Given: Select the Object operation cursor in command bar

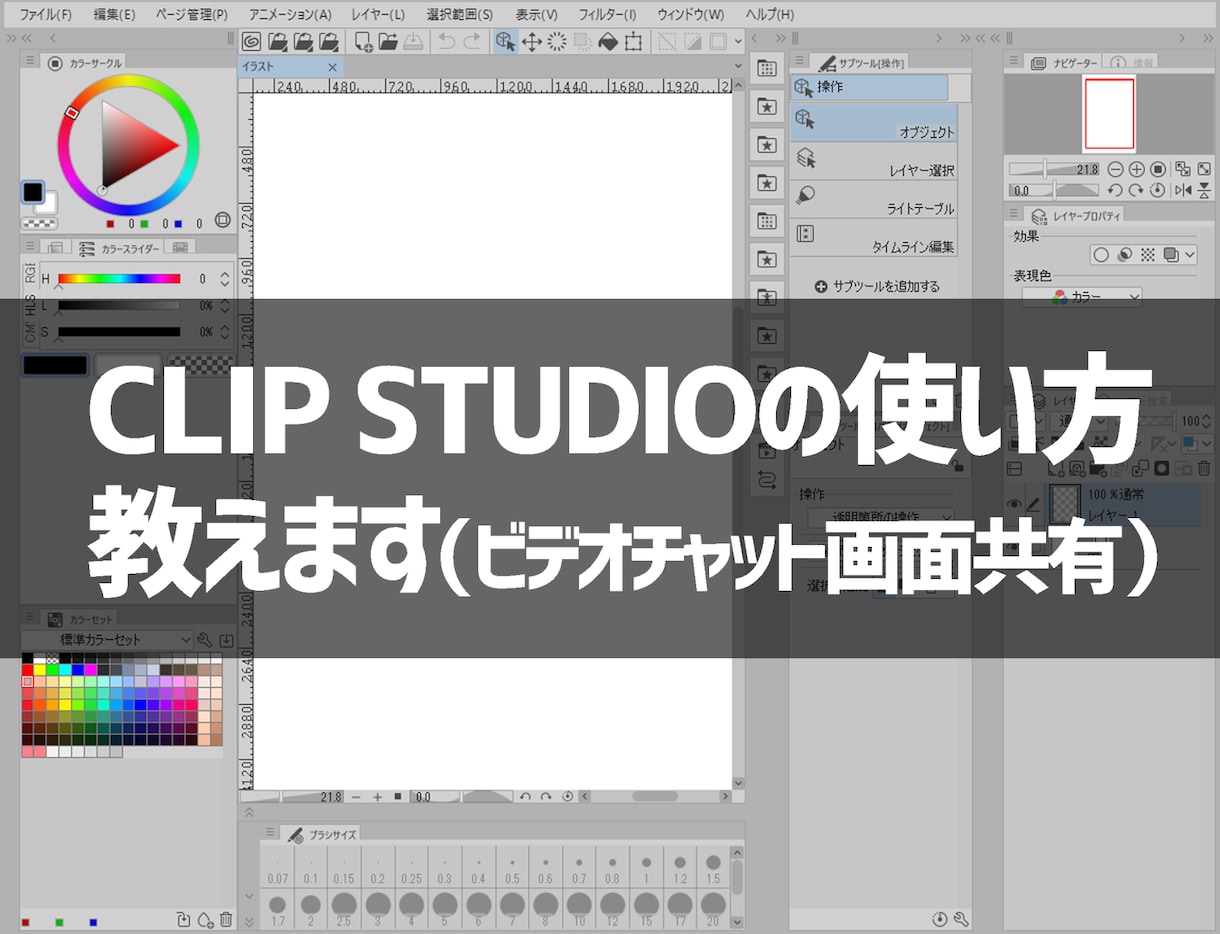Looking at the screenshot, I should [506, 41].
